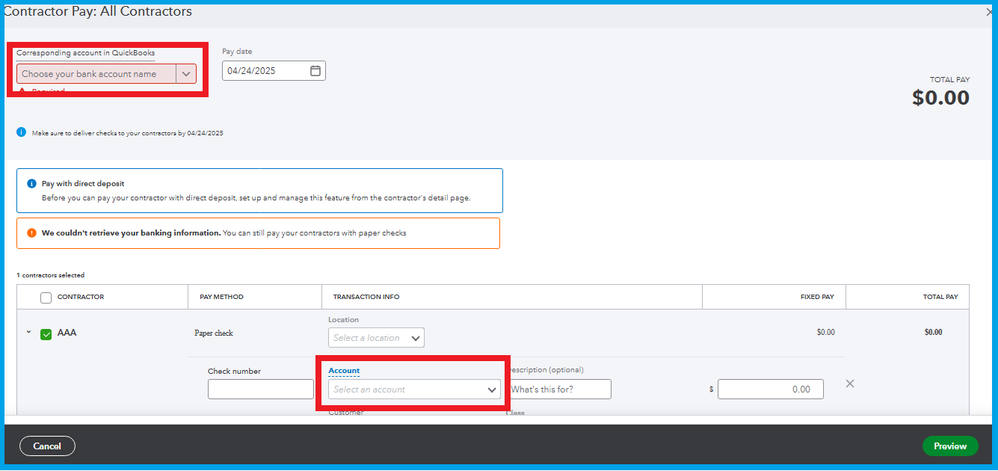Click the 1 contractors selected text
The height and width of the screenshot is (471, 998).
coord(50,276)
